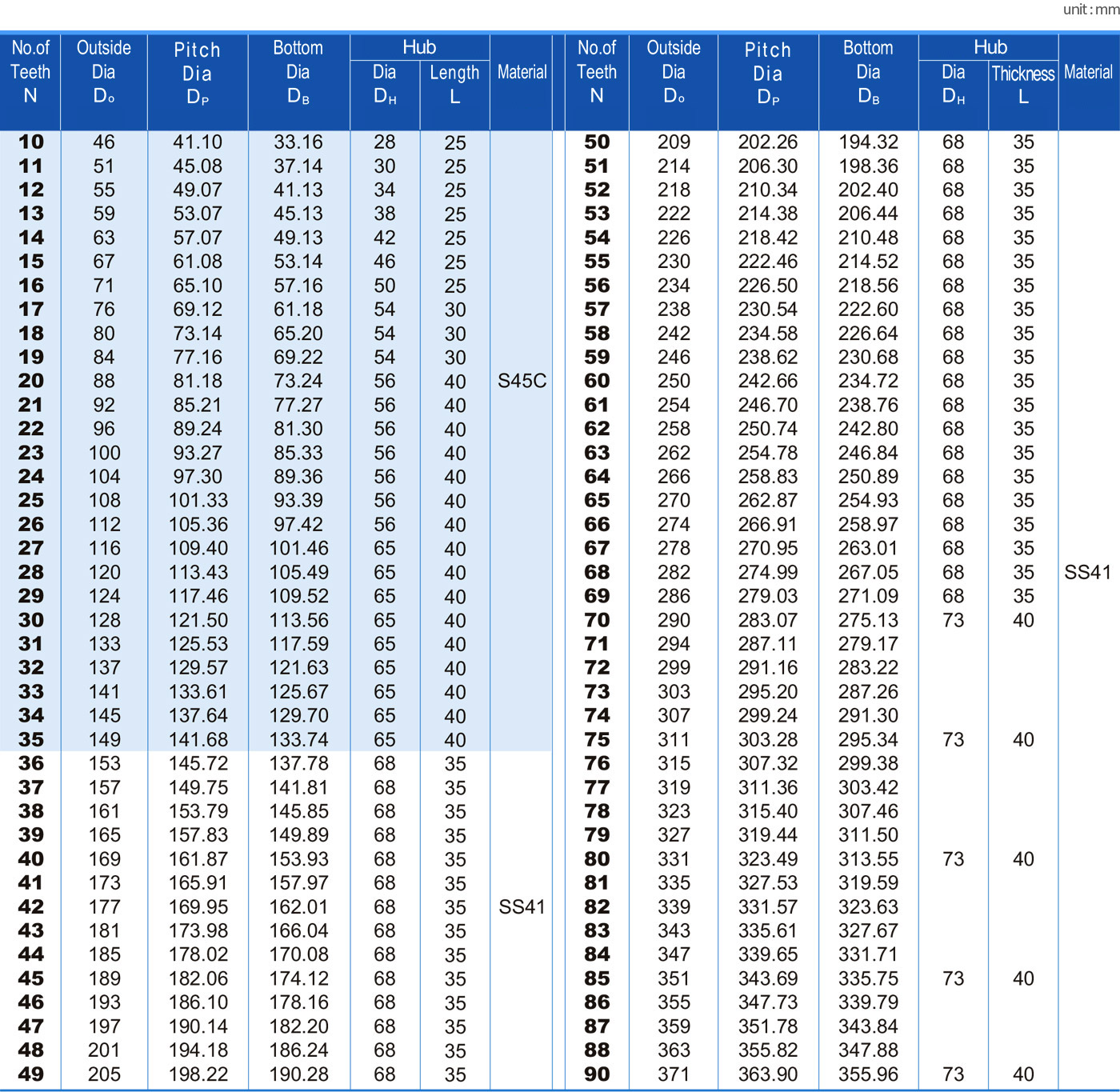
Task: Select bottom diameter 137.78
Action: click(x=298, y=763)
